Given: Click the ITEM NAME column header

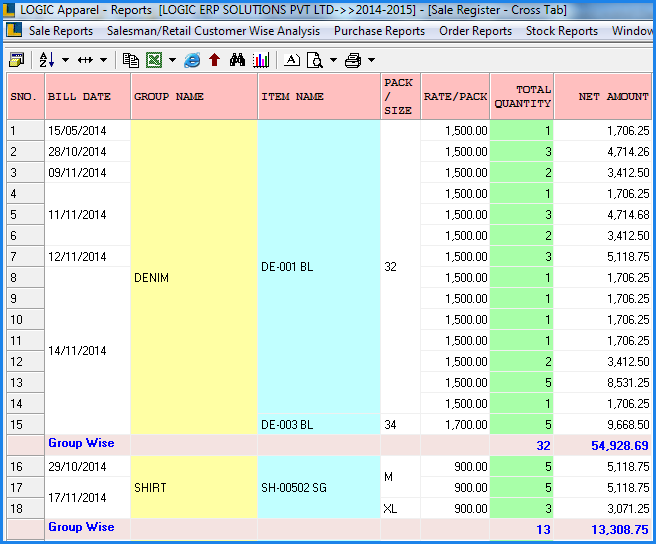Looking at the screenshot, I should [x=319, y=97].
